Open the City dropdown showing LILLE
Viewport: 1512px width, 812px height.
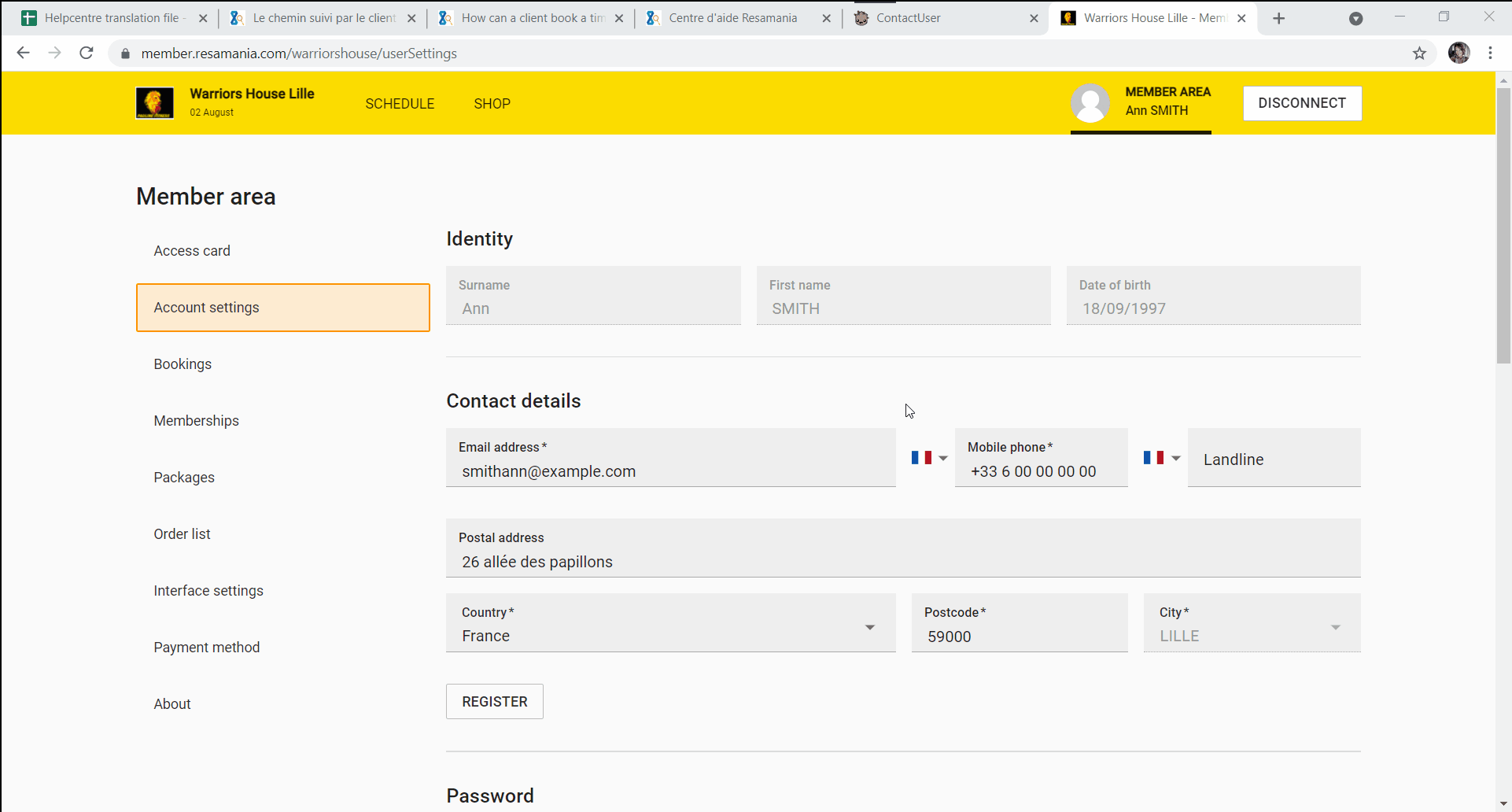1252,622
